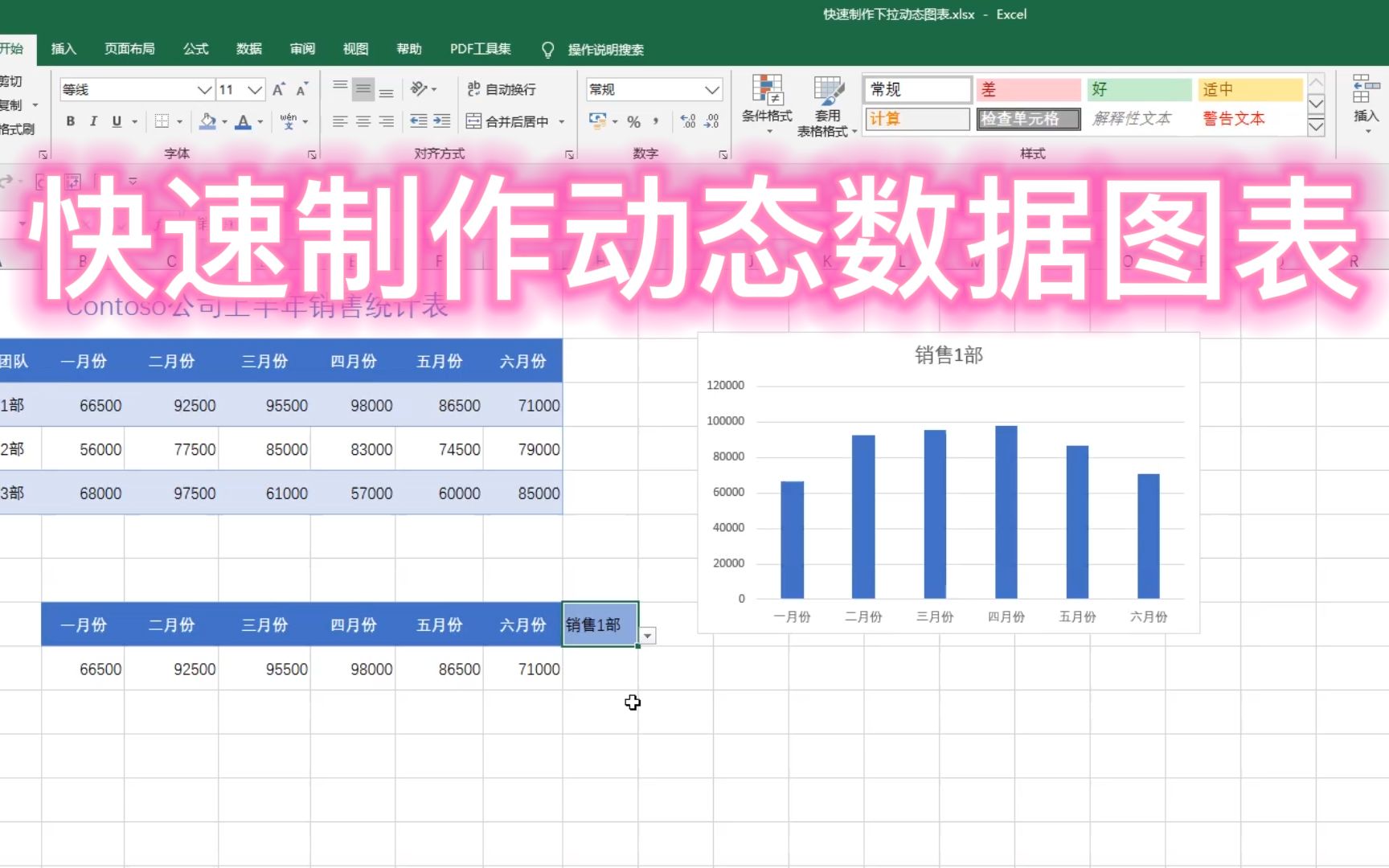Open the 字体 group dialog launcher
The image size is (1389, 868).
[x=312, y=154]
